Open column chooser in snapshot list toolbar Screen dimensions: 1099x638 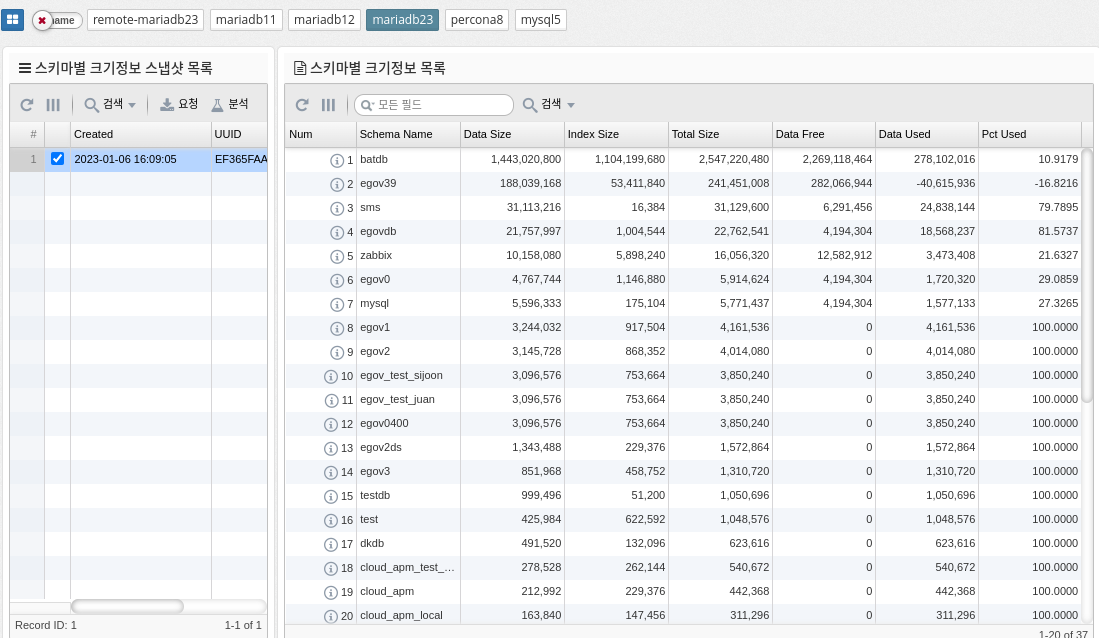(53, 105)
